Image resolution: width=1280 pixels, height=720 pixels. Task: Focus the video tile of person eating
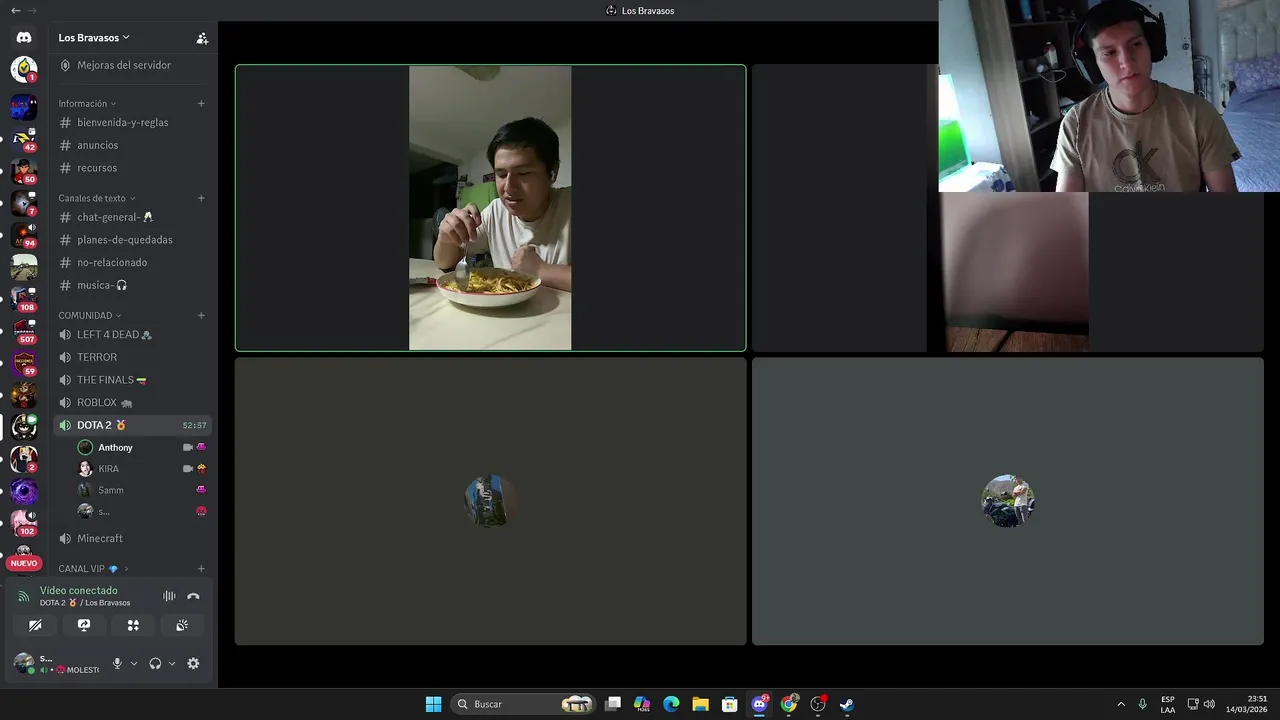tap(490, 208)
